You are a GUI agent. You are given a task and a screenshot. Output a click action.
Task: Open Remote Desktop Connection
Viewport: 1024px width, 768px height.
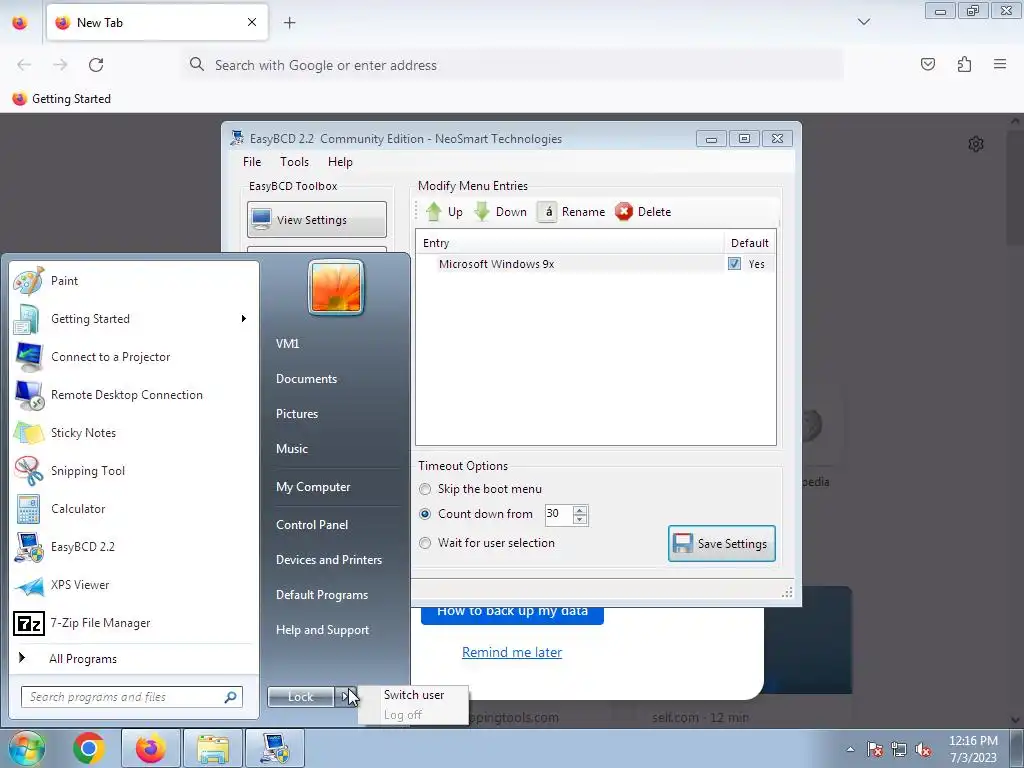tap(134, 395)
